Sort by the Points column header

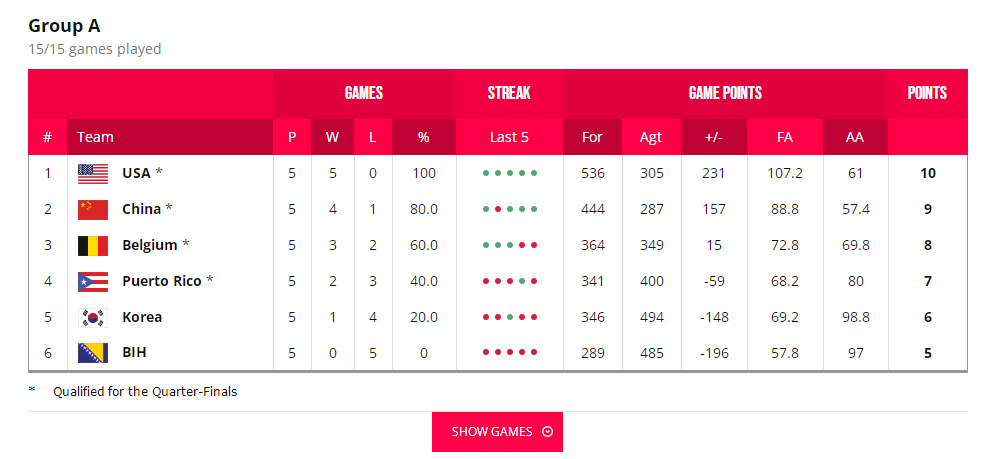pyautogui.click(x=927, y=93)
